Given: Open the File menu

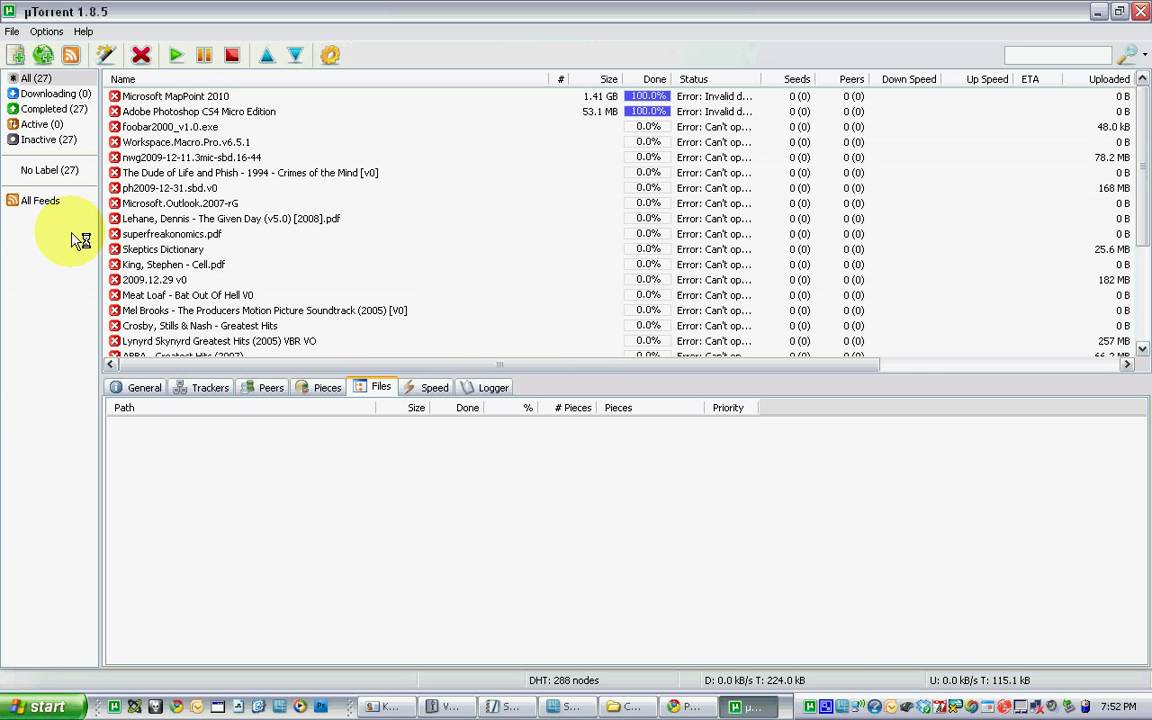Looking at the screenshot, I should [x=12, y=32].
